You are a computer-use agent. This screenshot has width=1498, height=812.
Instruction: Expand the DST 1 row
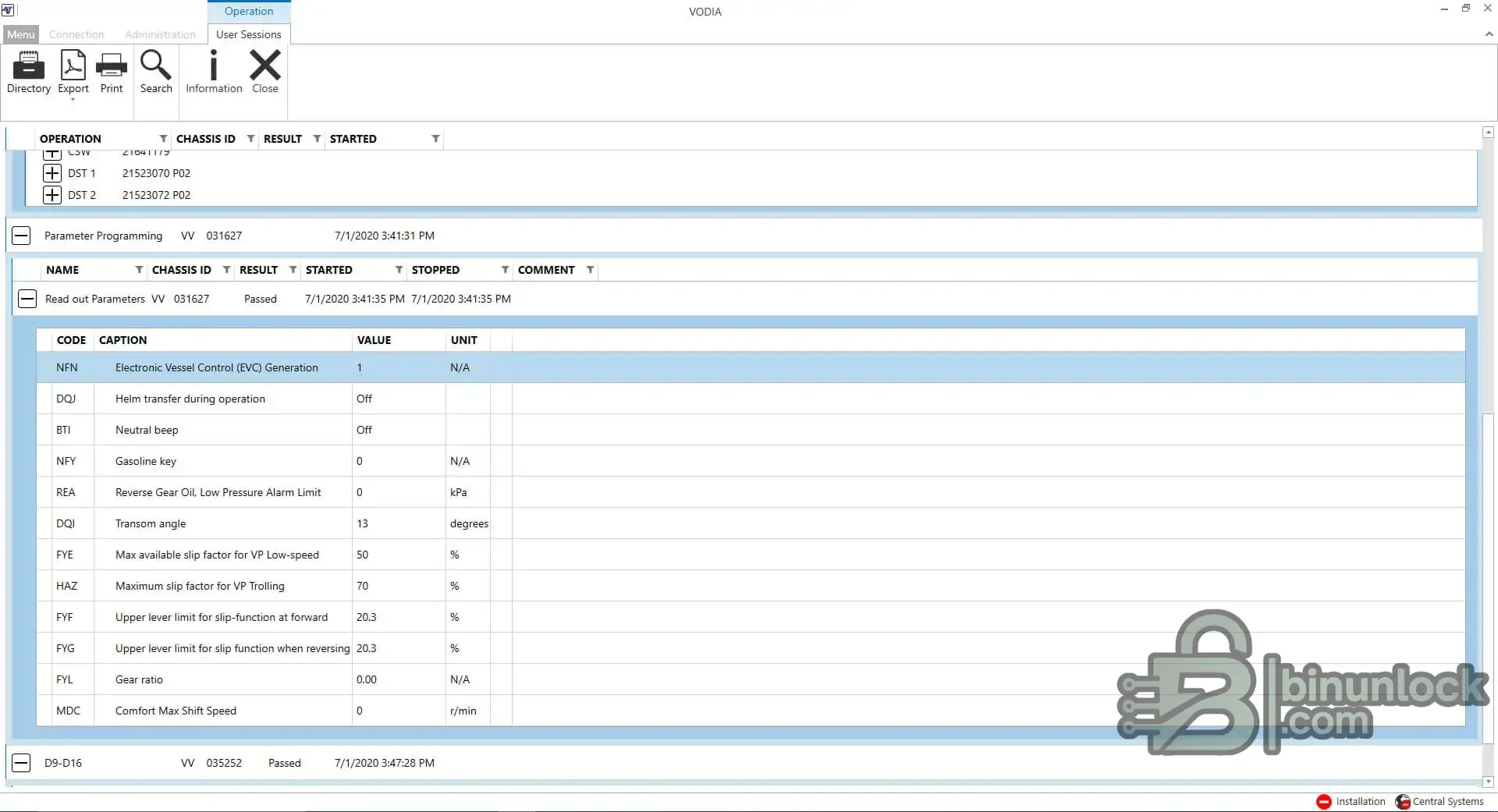(x=52, y=173)
